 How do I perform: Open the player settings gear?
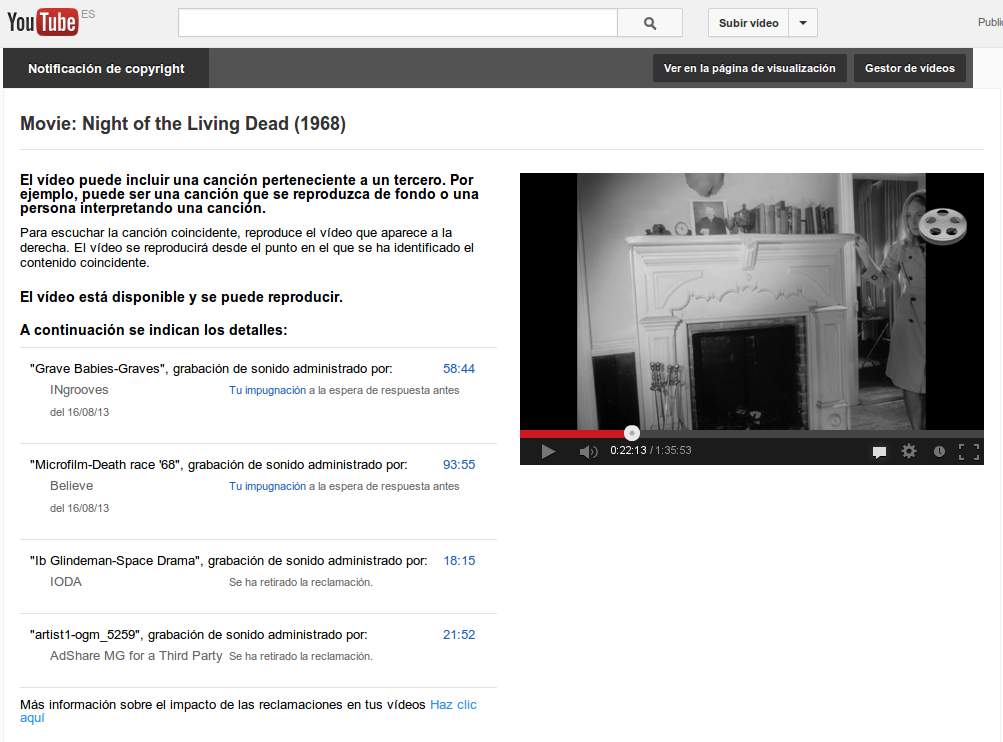point(909,451)
